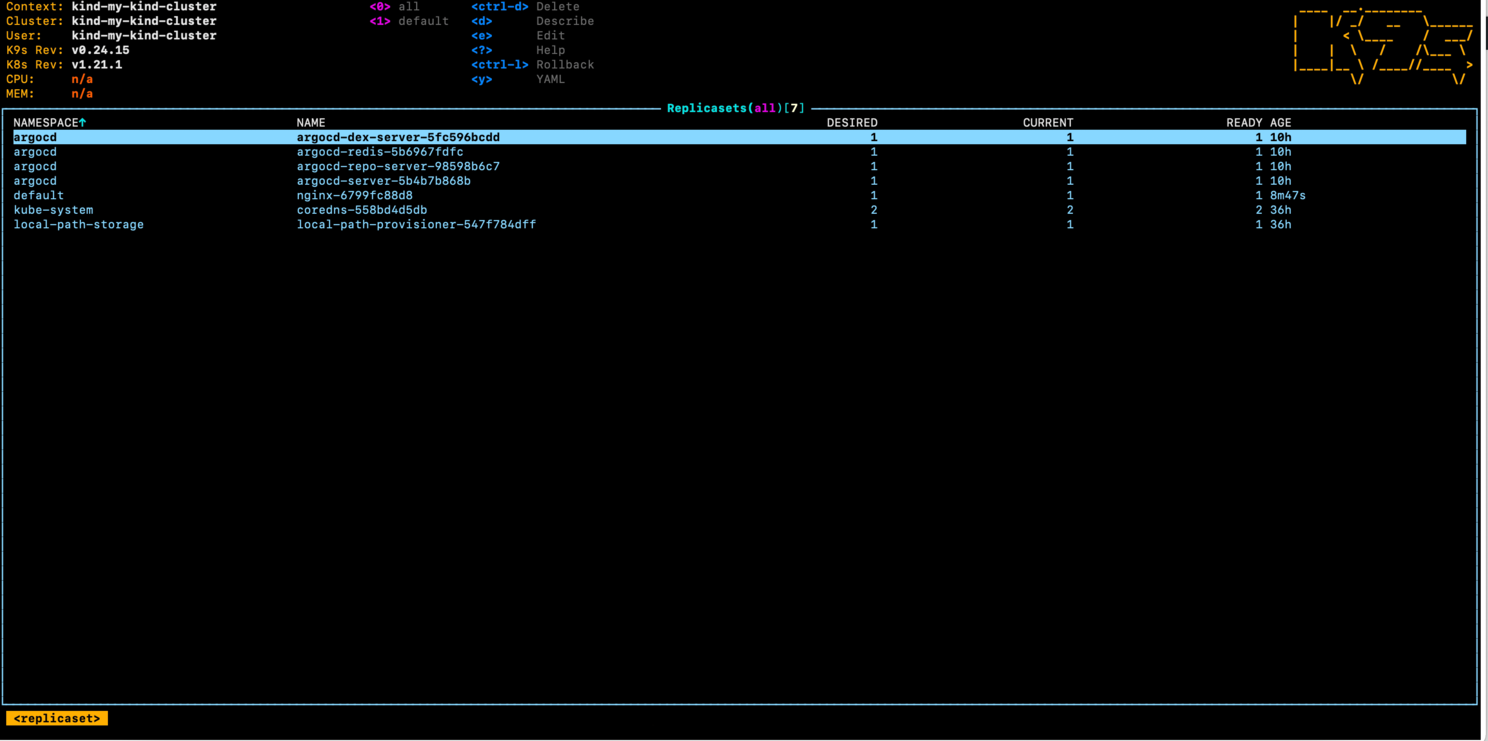1488x741 pixels.
Task: Click the Cluster value kind-my-kind-cluster
Action: point(144,21)
